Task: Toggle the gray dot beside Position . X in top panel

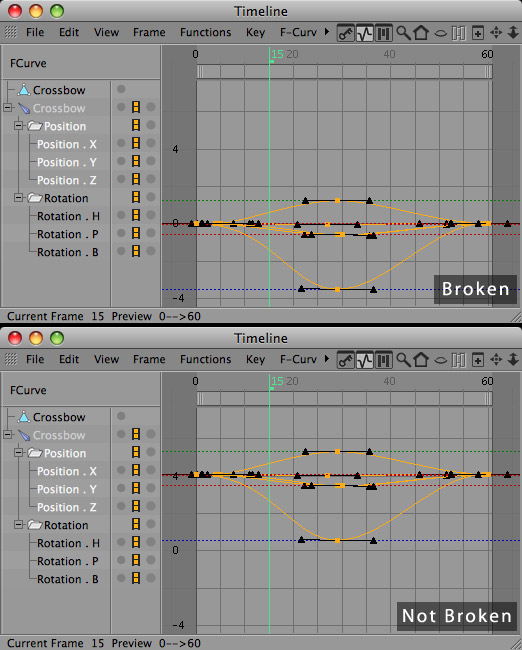Action: click(x=121, y=143)
